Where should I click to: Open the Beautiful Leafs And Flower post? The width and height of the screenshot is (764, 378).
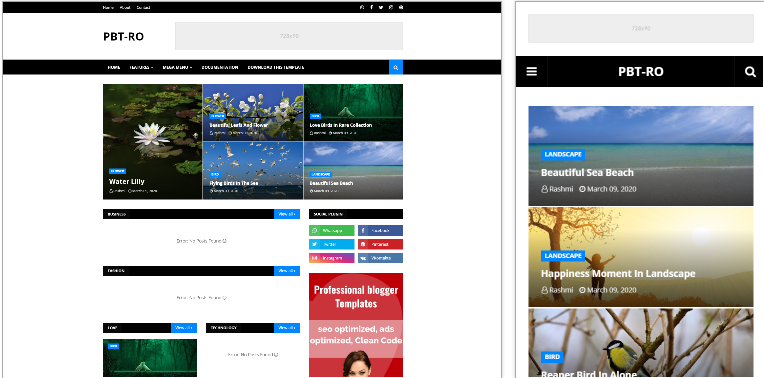tap(239, 125)
